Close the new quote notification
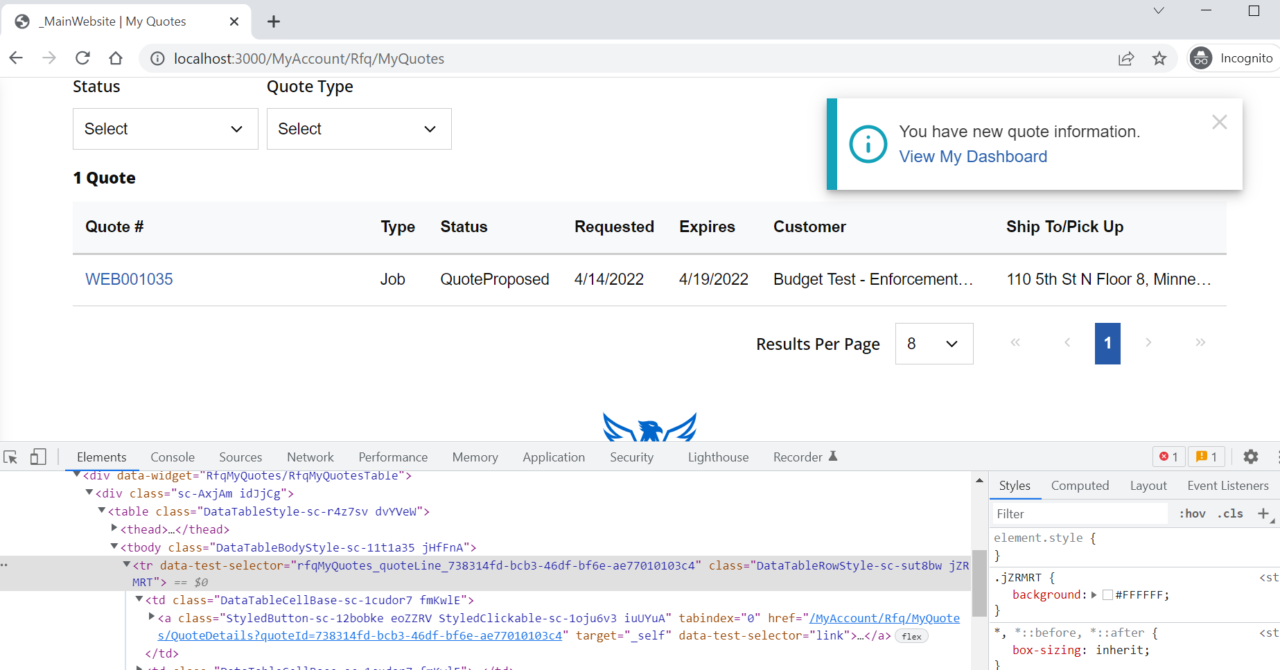 pyautogui.click(x=1219, y=122)
